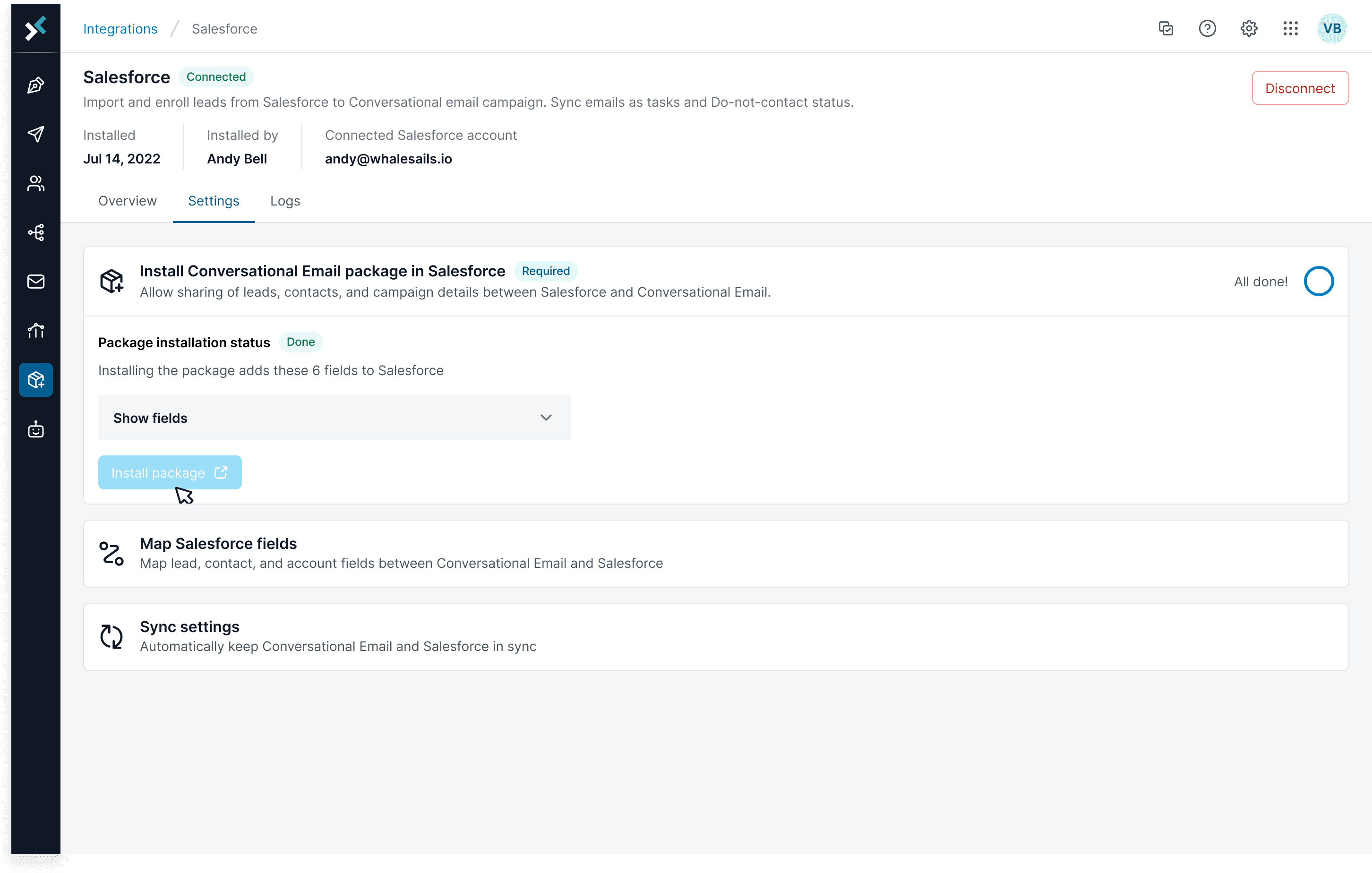Click the Done status badge
Image resolution: width=1372 pixels, height=873 pixels.
click(300, 342)
